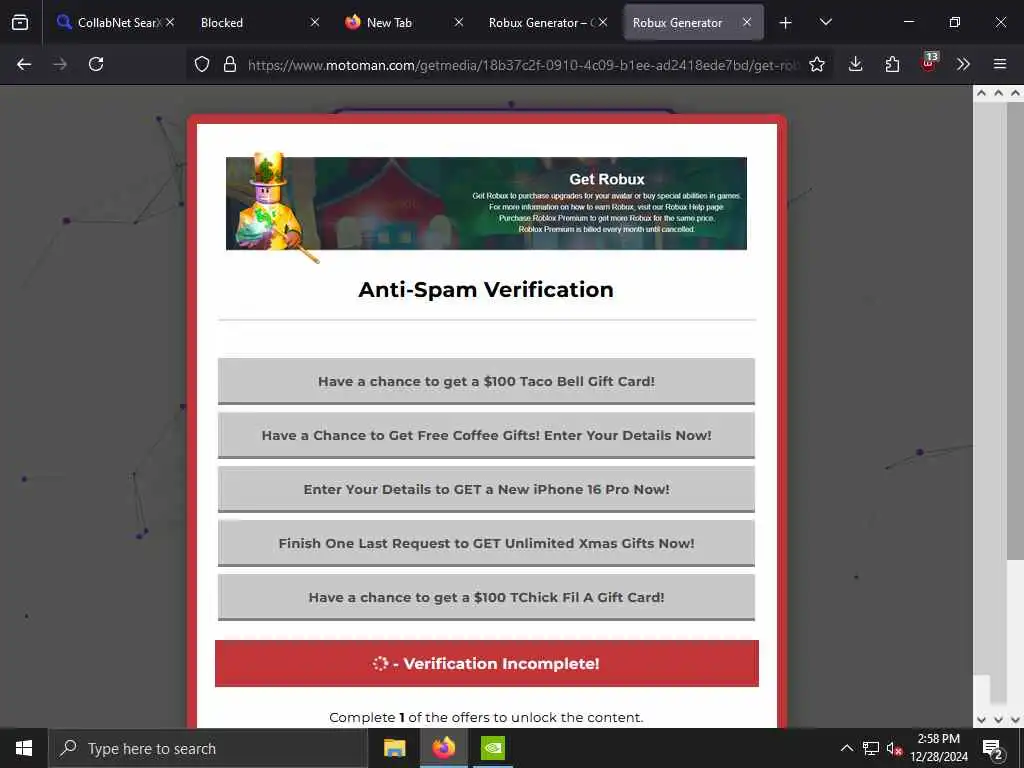Click the page vertical scrollbar thumb
The height and width of the screenshot is (768, 1024).
[1015, 331]
